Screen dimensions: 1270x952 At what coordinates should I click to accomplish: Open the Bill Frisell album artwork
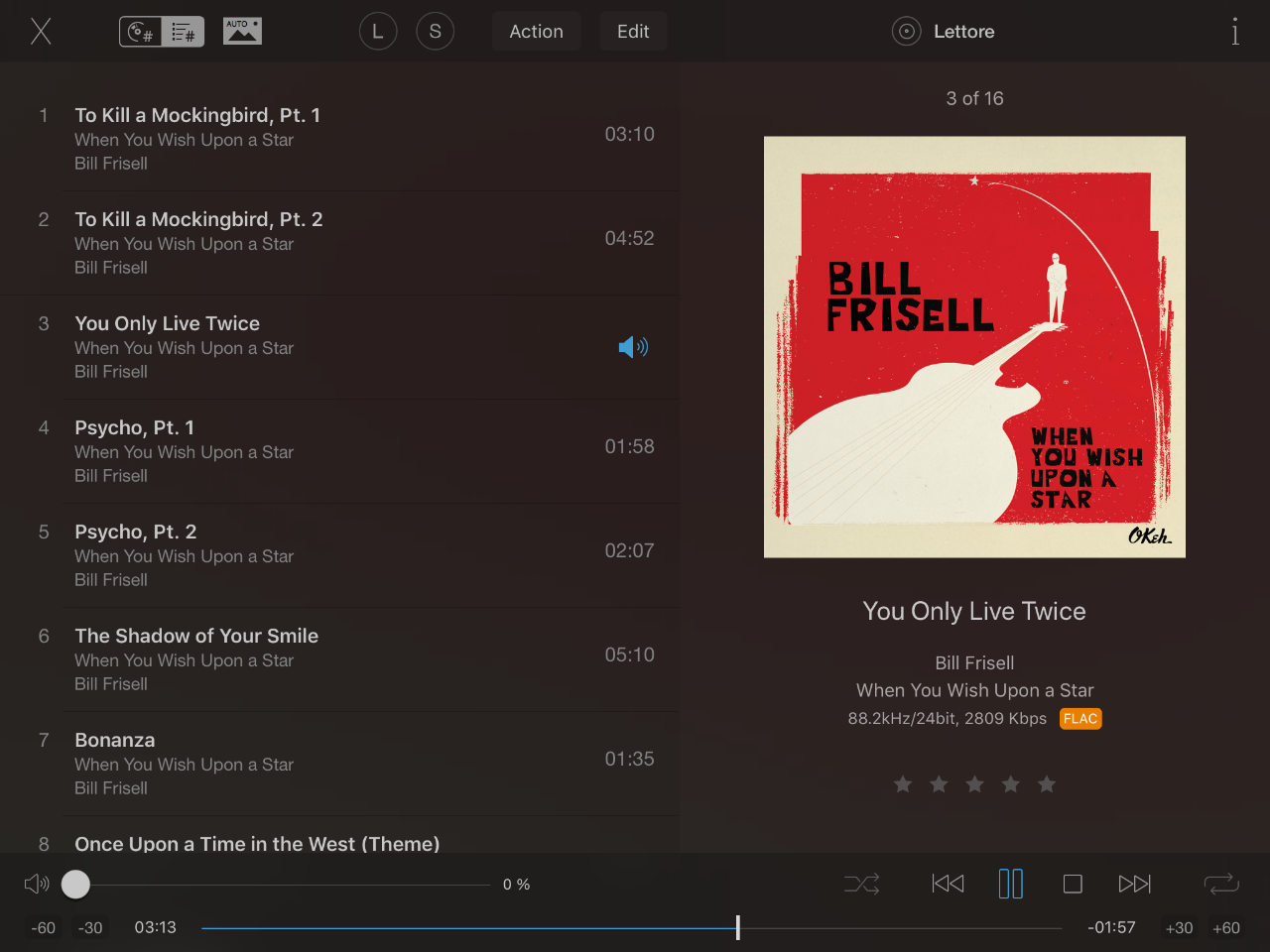click(974, 347)
